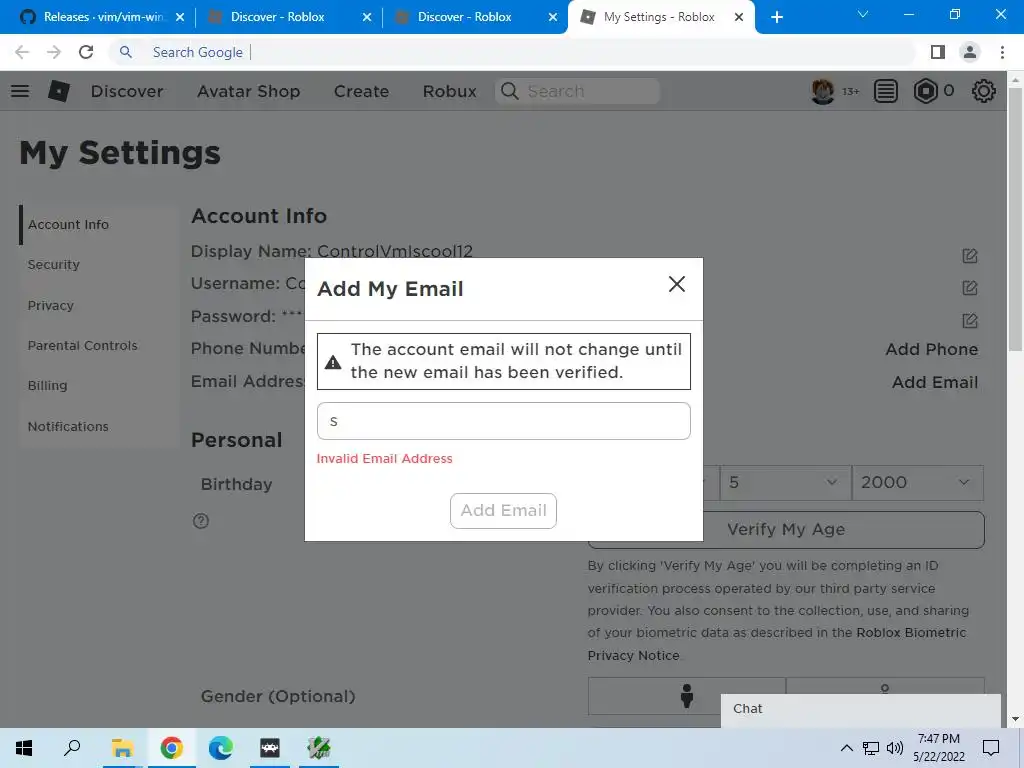Edit the Password pencil icon
The height and width of the screenshot is (768, 1024).
tap(970, 321)
